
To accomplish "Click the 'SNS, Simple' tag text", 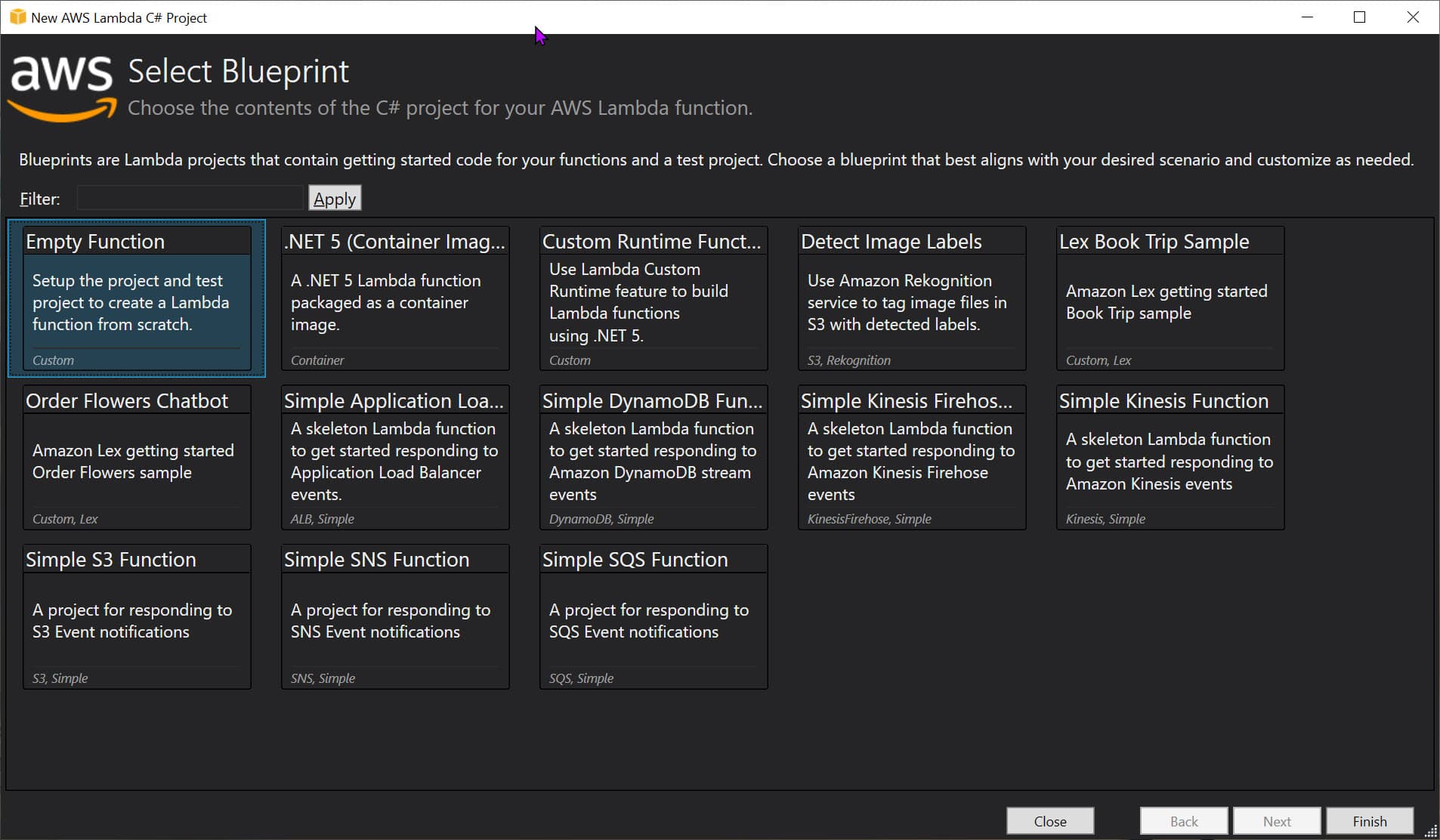I will click(x=323, y=678).
